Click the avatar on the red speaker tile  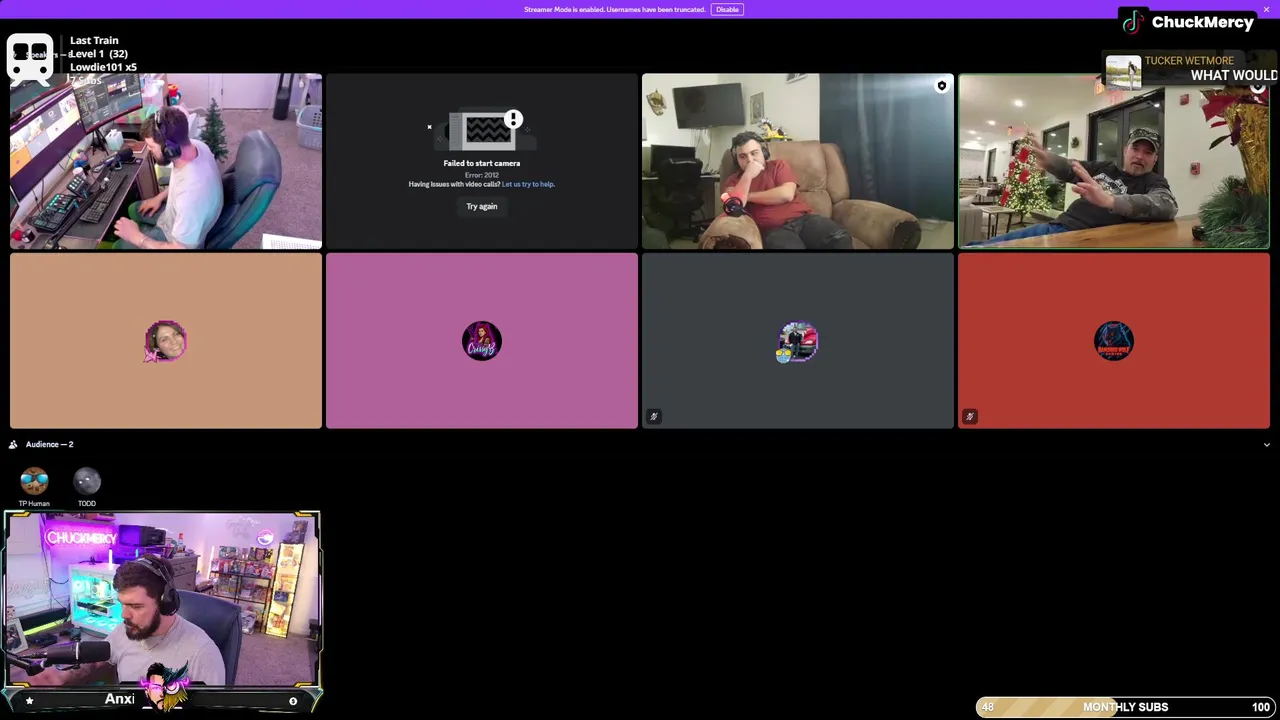(1114, 341)
